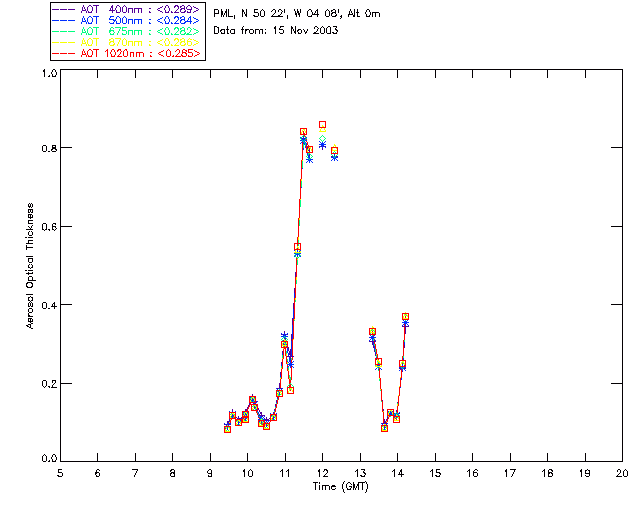Click the y-axis tick label 0.2
Screen dimensions: 640x512
coord(49,384)
